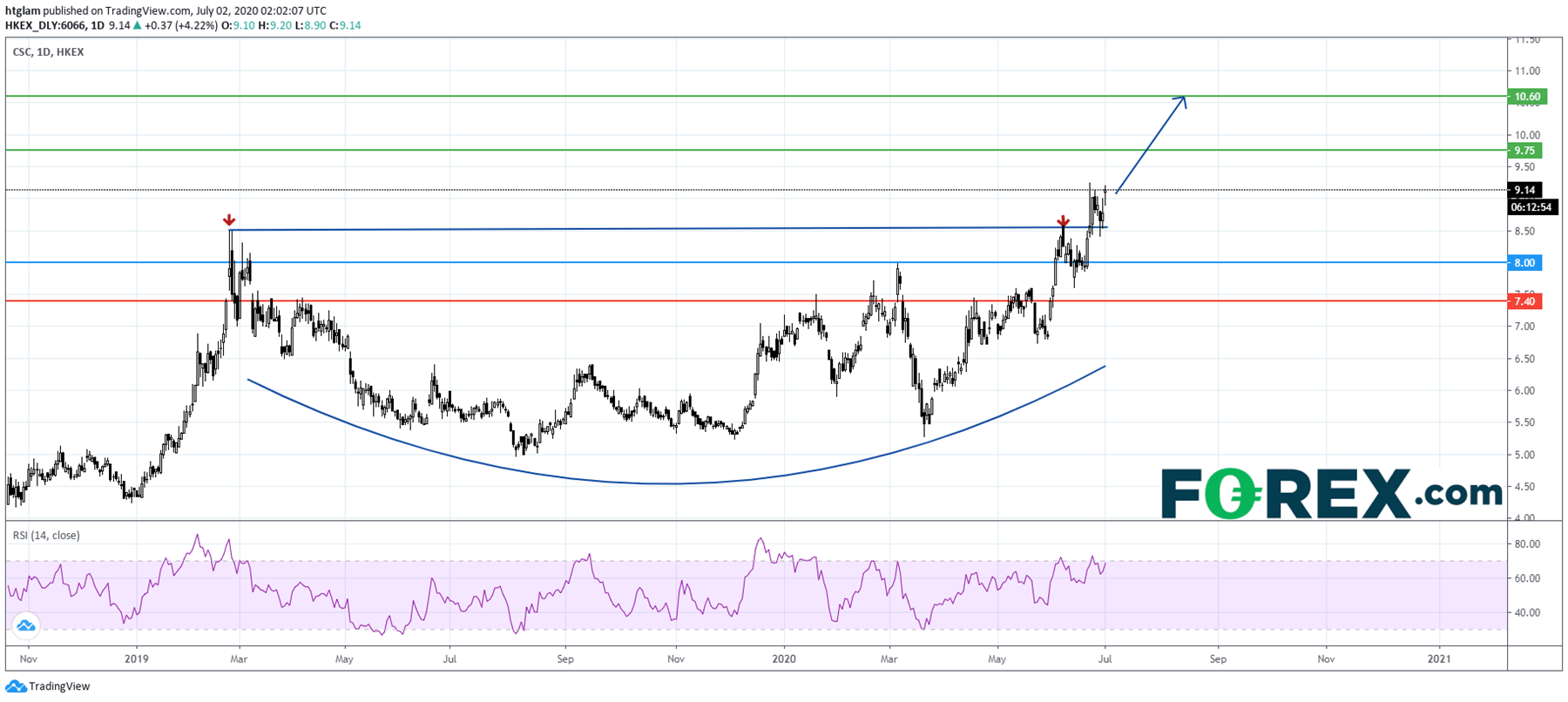Select the green 9.75 price level label
1568x702 pixels.
[1525, 151]
